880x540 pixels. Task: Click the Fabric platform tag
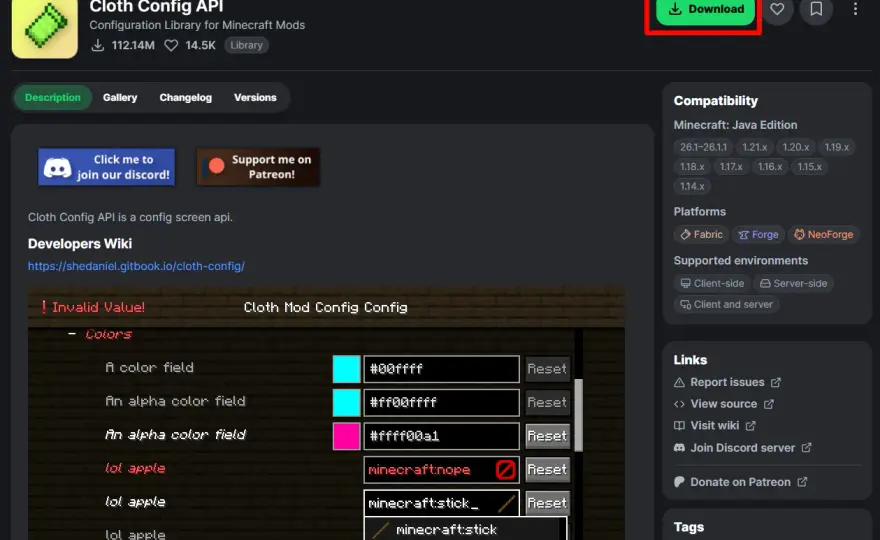tap(702, 235)
